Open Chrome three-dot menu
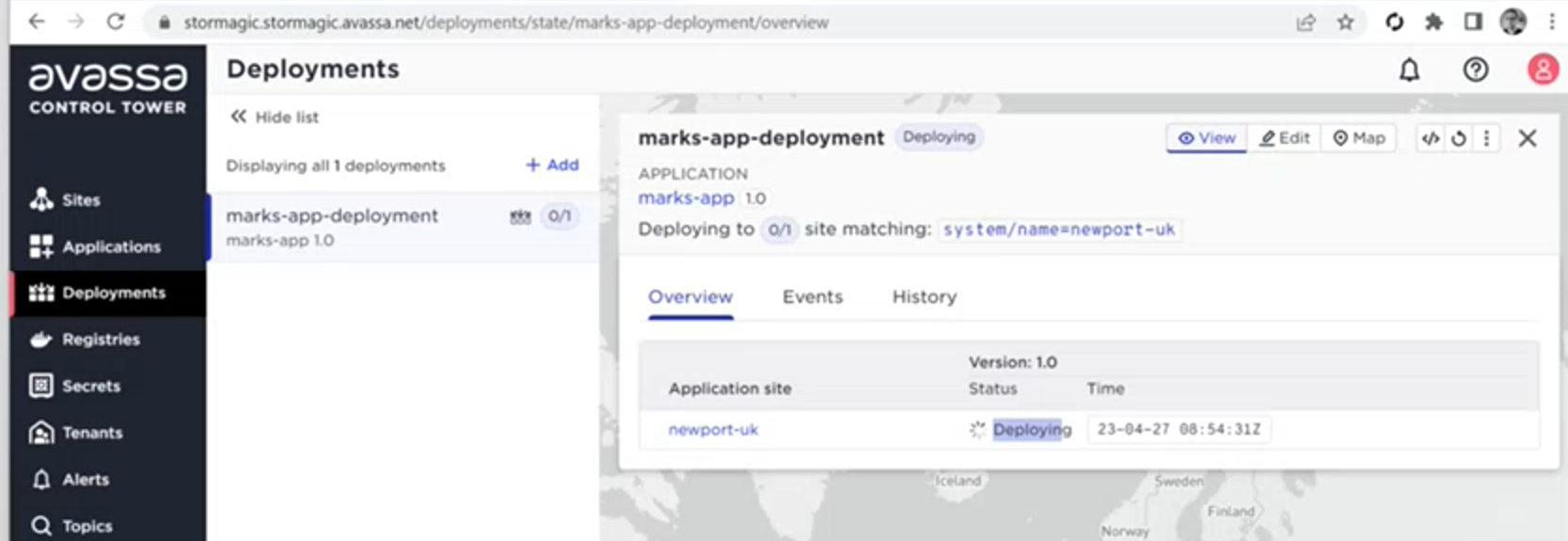 coord(1552,22)
